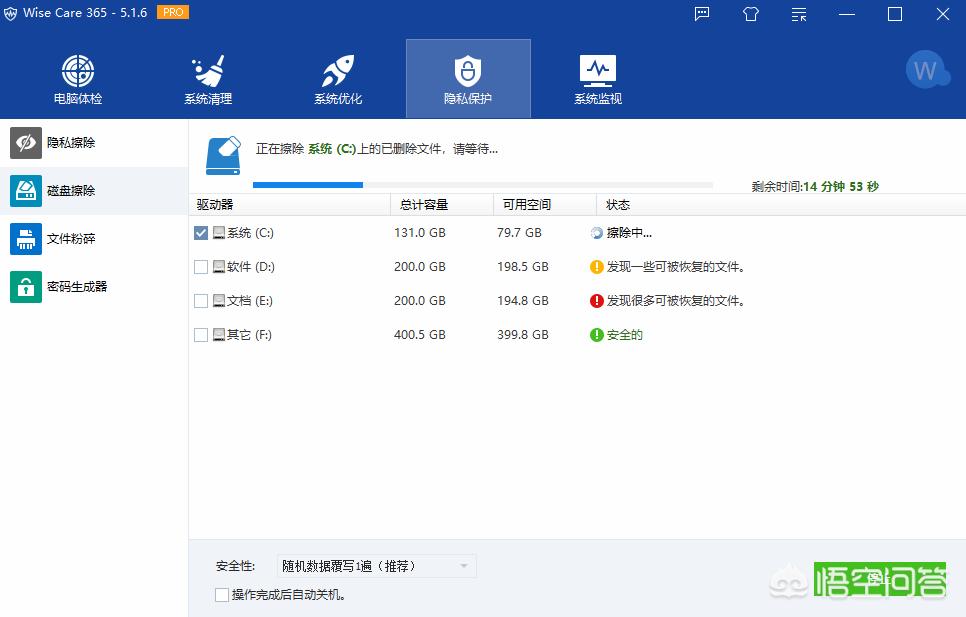Open the skin shirt icon
Image resolution: width=966 pixels, height=617 pixels.
[x=751, y=14]
